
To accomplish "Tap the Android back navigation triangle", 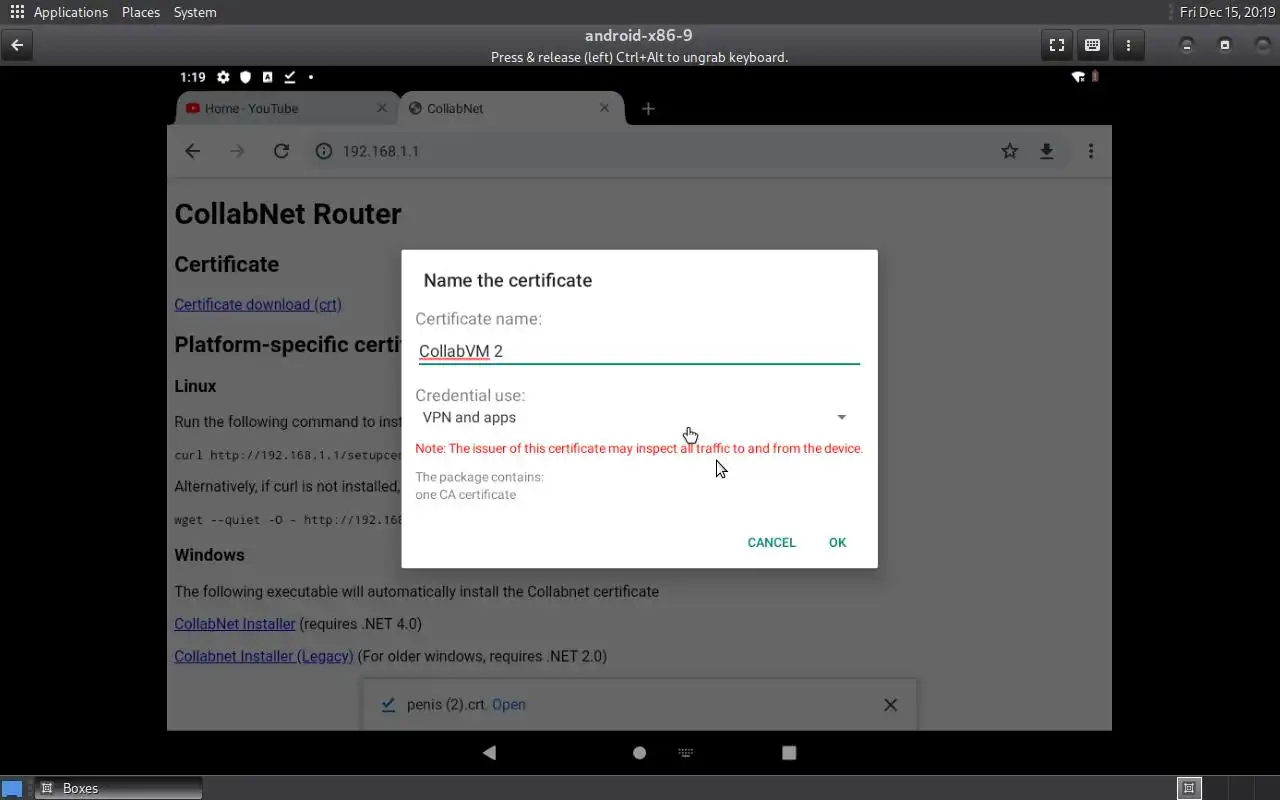I will 489,752.
